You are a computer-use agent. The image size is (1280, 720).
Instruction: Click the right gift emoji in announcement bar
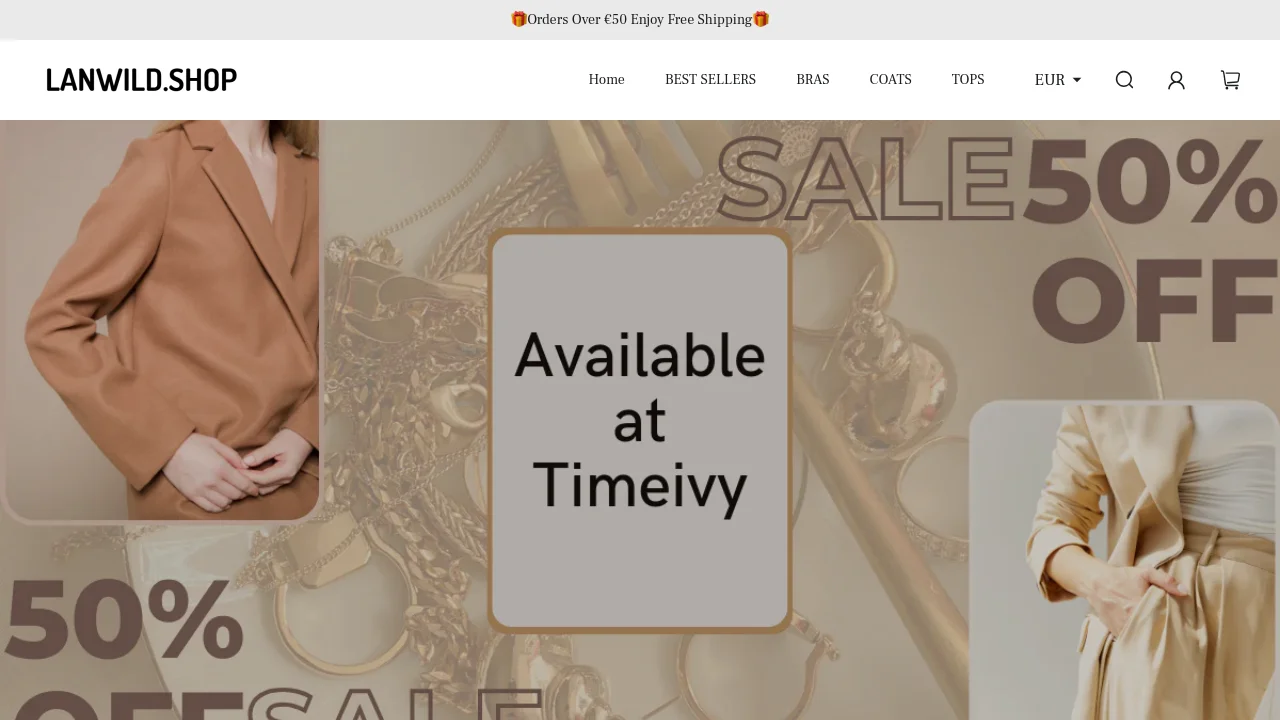pyautogui.click(x=761, y=19)
